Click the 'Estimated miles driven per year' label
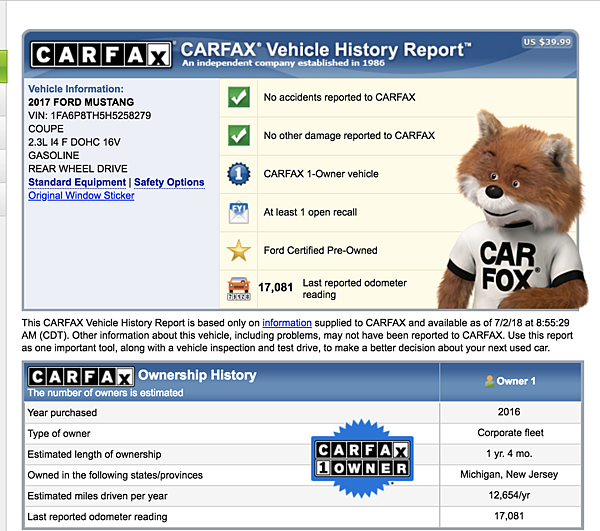The width and height of the screenshot is (600, 531). [x=98, y=496]
